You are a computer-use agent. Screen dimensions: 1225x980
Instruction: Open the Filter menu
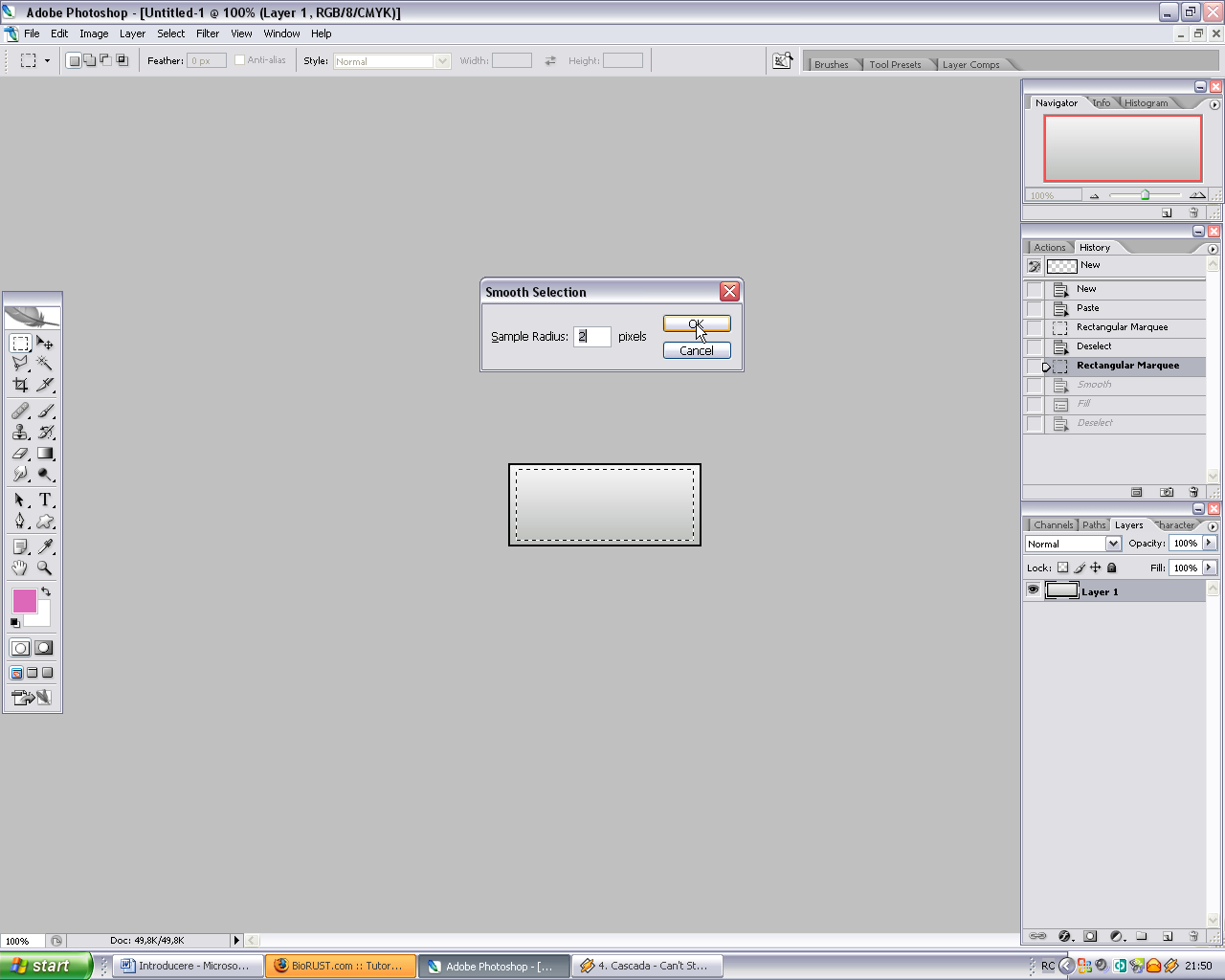[208, 33]
